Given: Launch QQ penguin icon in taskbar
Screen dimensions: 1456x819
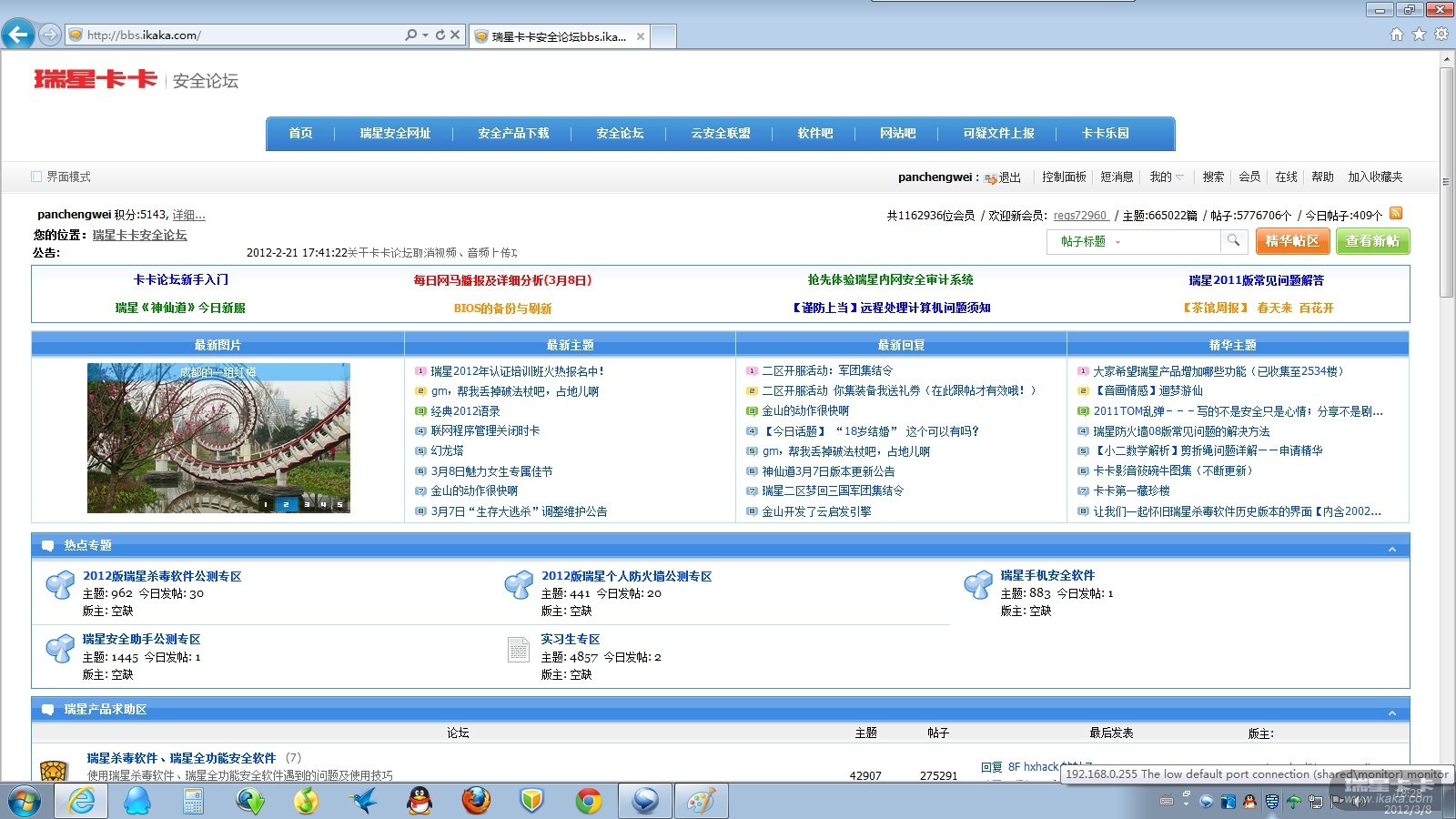Looking at the screenshot, I should (x=419, y=801).
